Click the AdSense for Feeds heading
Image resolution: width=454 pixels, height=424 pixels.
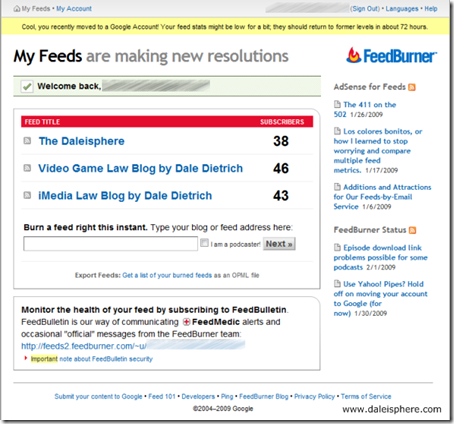point(370,87)
